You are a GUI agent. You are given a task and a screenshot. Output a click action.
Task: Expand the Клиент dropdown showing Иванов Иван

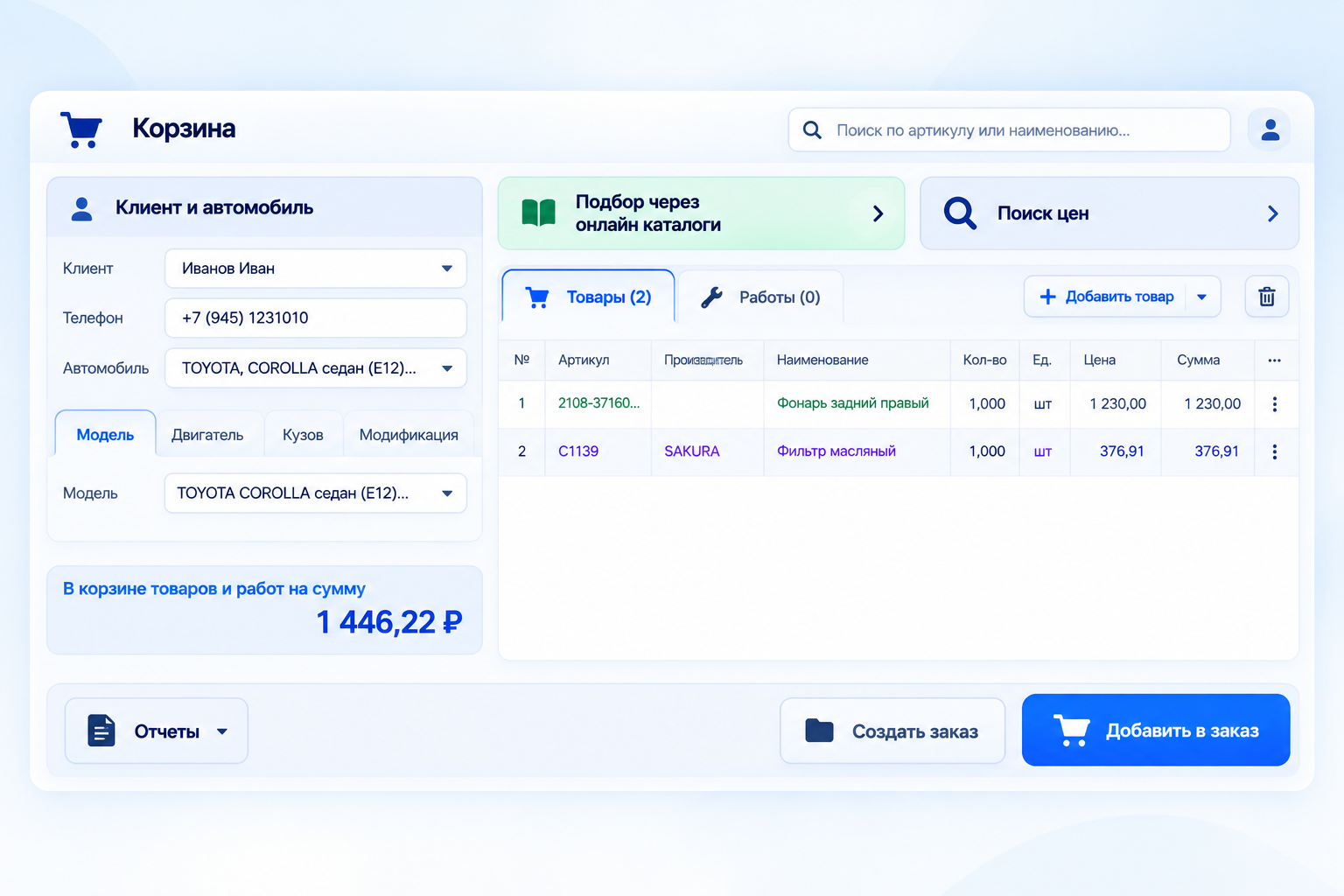447,269
